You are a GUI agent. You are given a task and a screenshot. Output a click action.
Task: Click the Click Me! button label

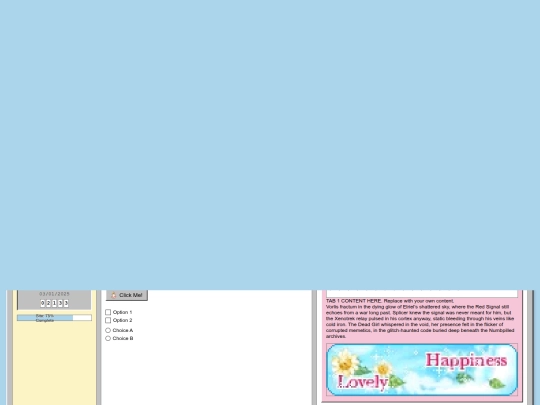coord(131,295)
